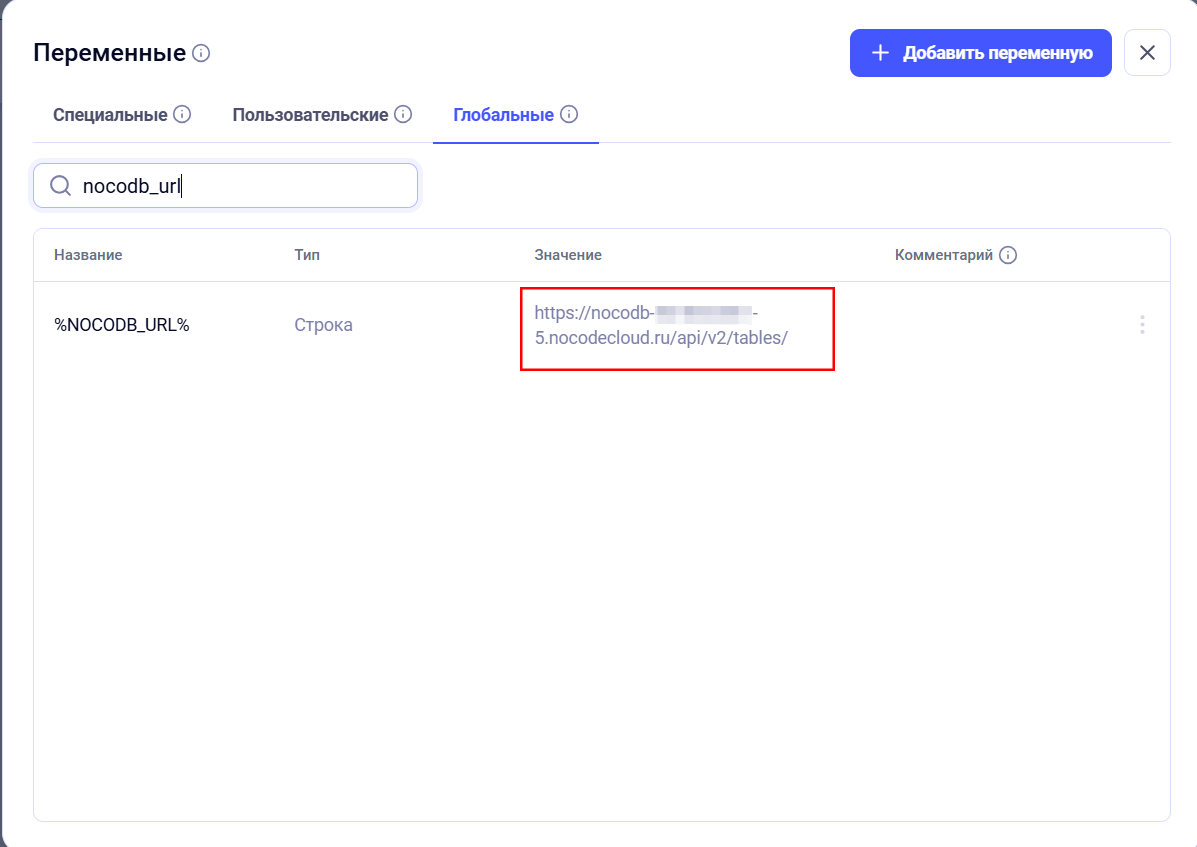Select the Глобальные tab
This screenshot has height=847, width=1197.
tap(503, 115)
